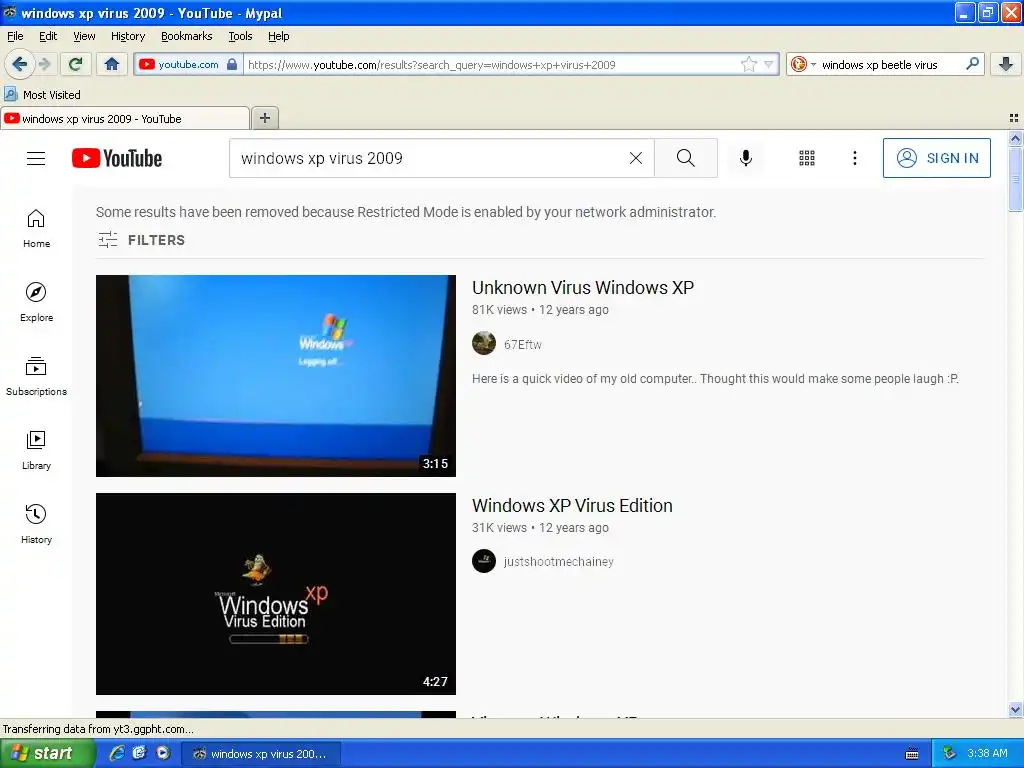Image resolution: width=1024 pixels, height=768 pixels.
Task: Open History in YouTube sidebar
Action: point(36,524)
